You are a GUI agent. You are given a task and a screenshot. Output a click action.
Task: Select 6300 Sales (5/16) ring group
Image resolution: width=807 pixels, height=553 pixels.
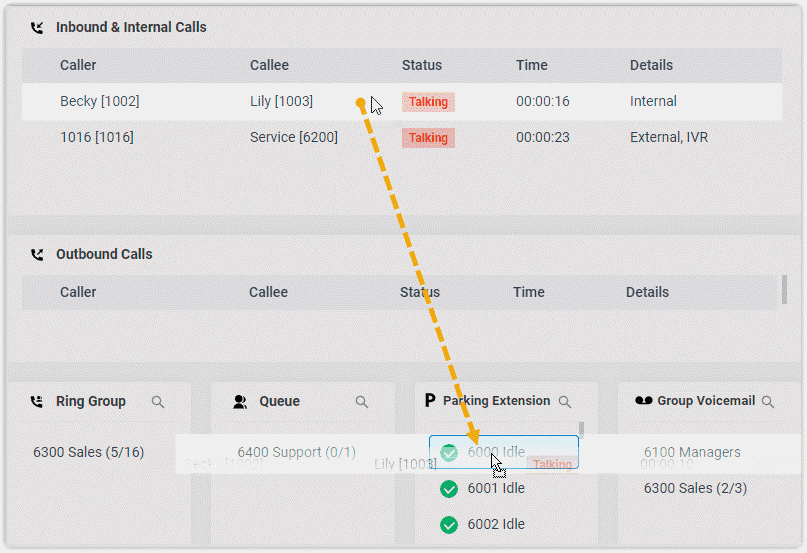[88, 453]
